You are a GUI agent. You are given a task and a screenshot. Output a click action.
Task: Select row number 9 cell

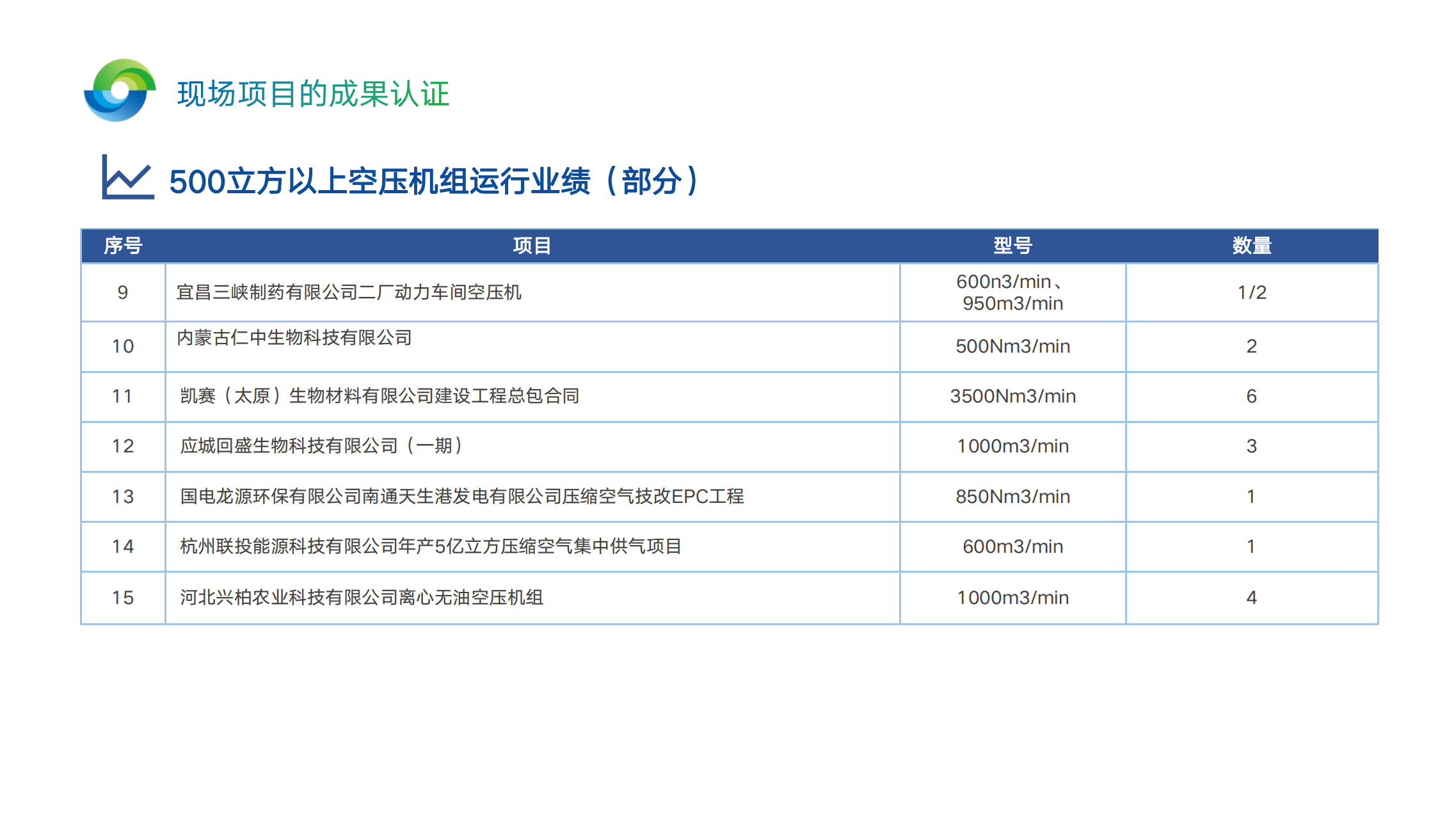(x=123, y=292)
